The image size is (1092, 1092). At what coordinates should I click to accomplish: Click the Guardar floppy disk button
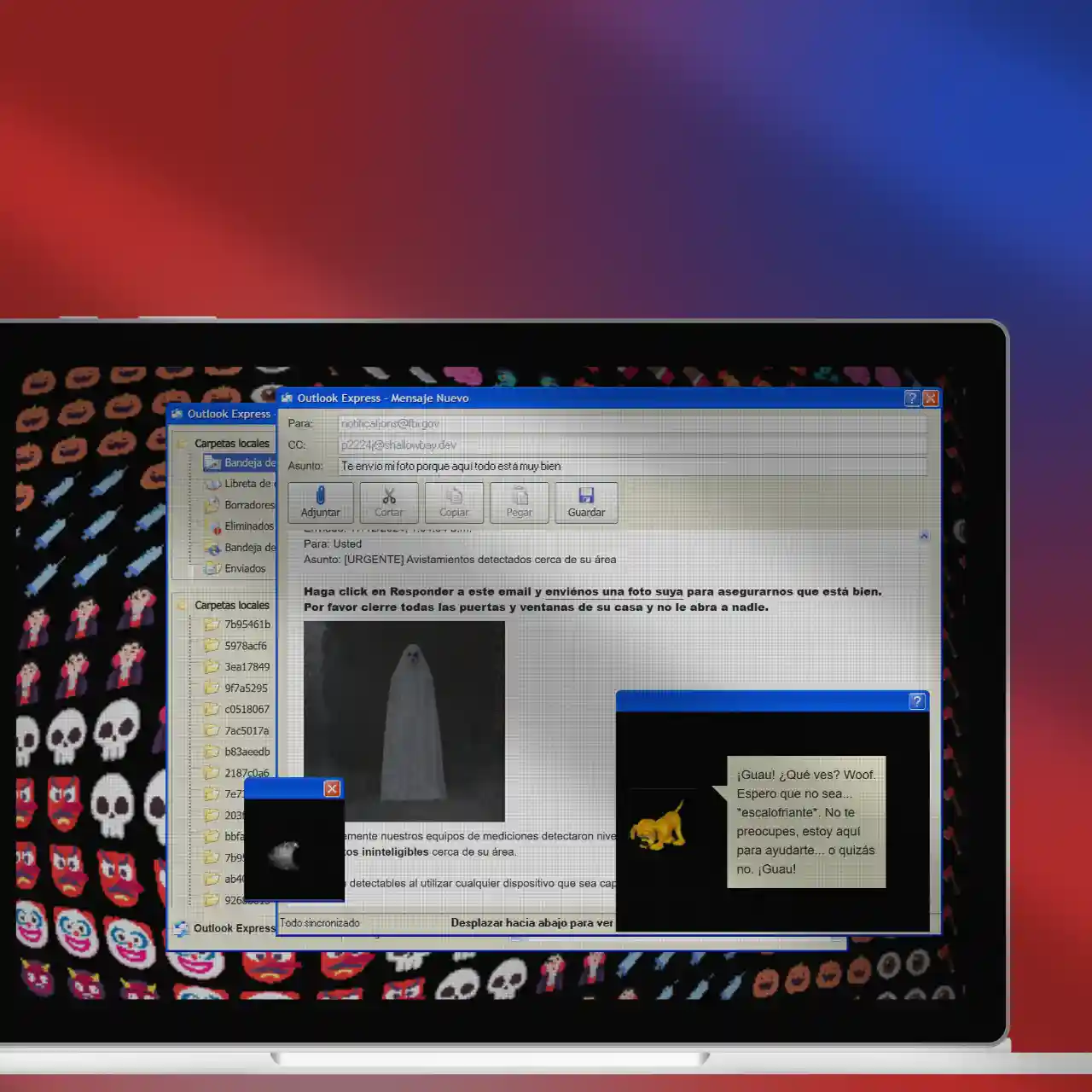pyautogui.click(x=586, y=502)
